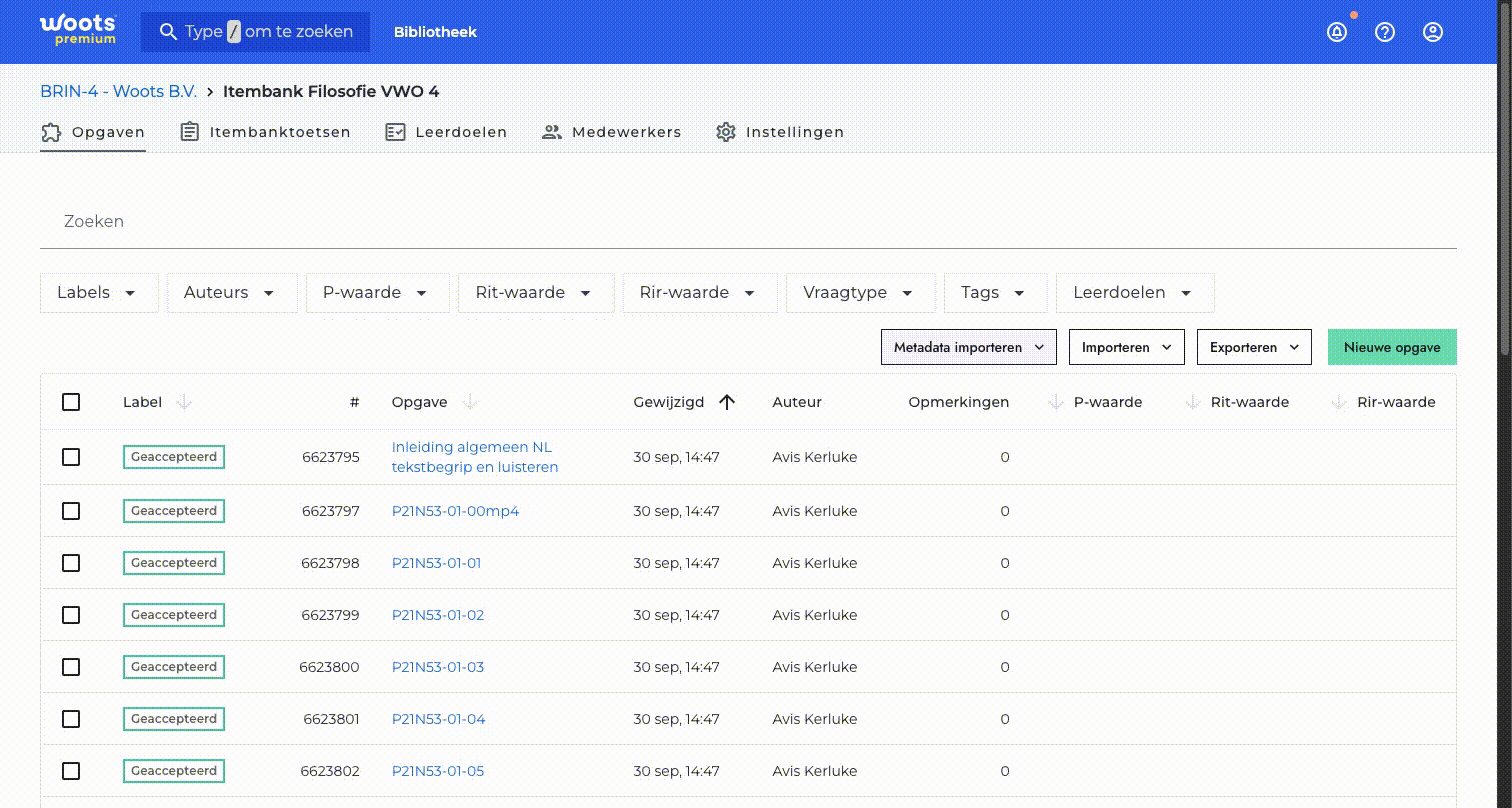
Task: Check the box for P21N53-01-01
Action: pyautogui.click(x=71, y=563)
